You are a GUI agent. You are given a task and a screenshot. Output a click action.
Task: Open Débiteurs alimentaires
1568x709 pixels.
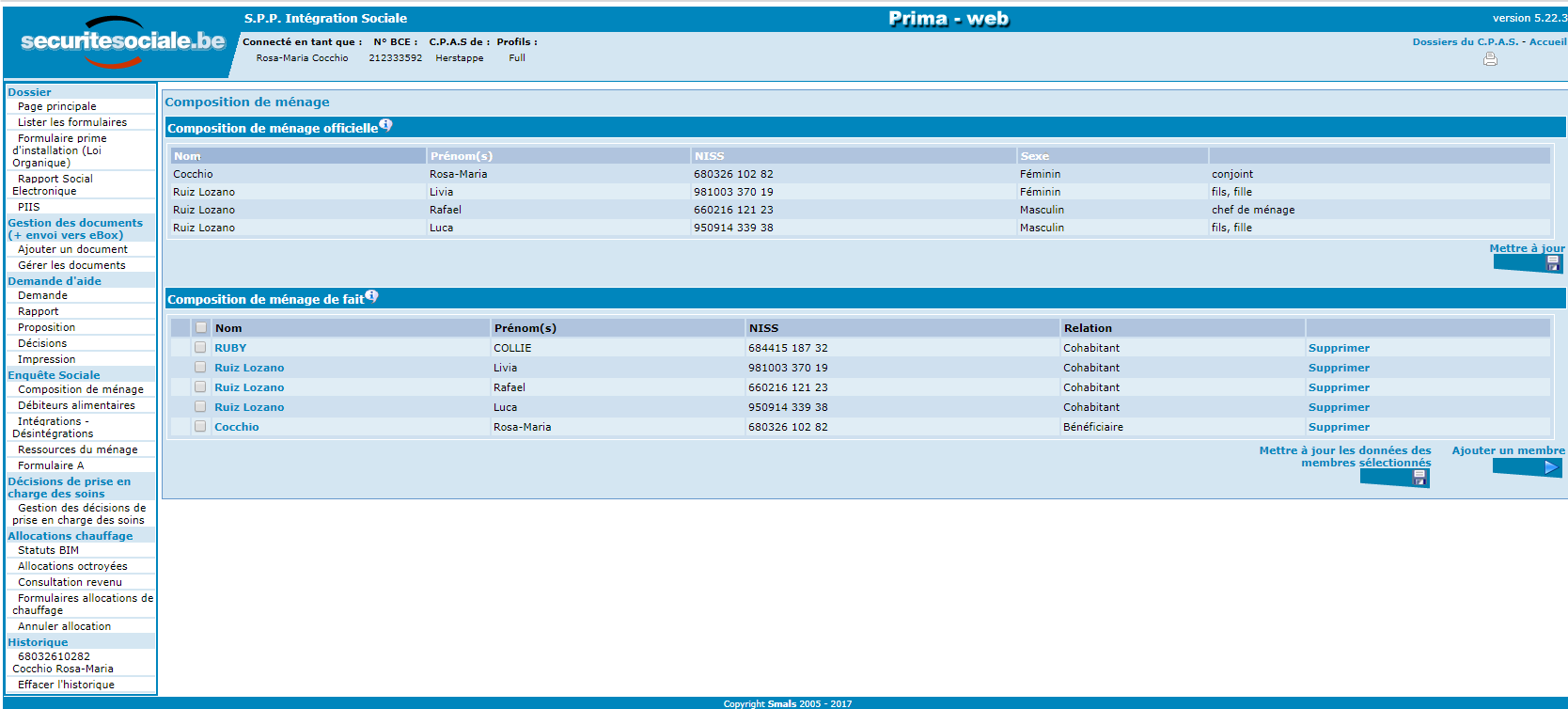[76, 405]
